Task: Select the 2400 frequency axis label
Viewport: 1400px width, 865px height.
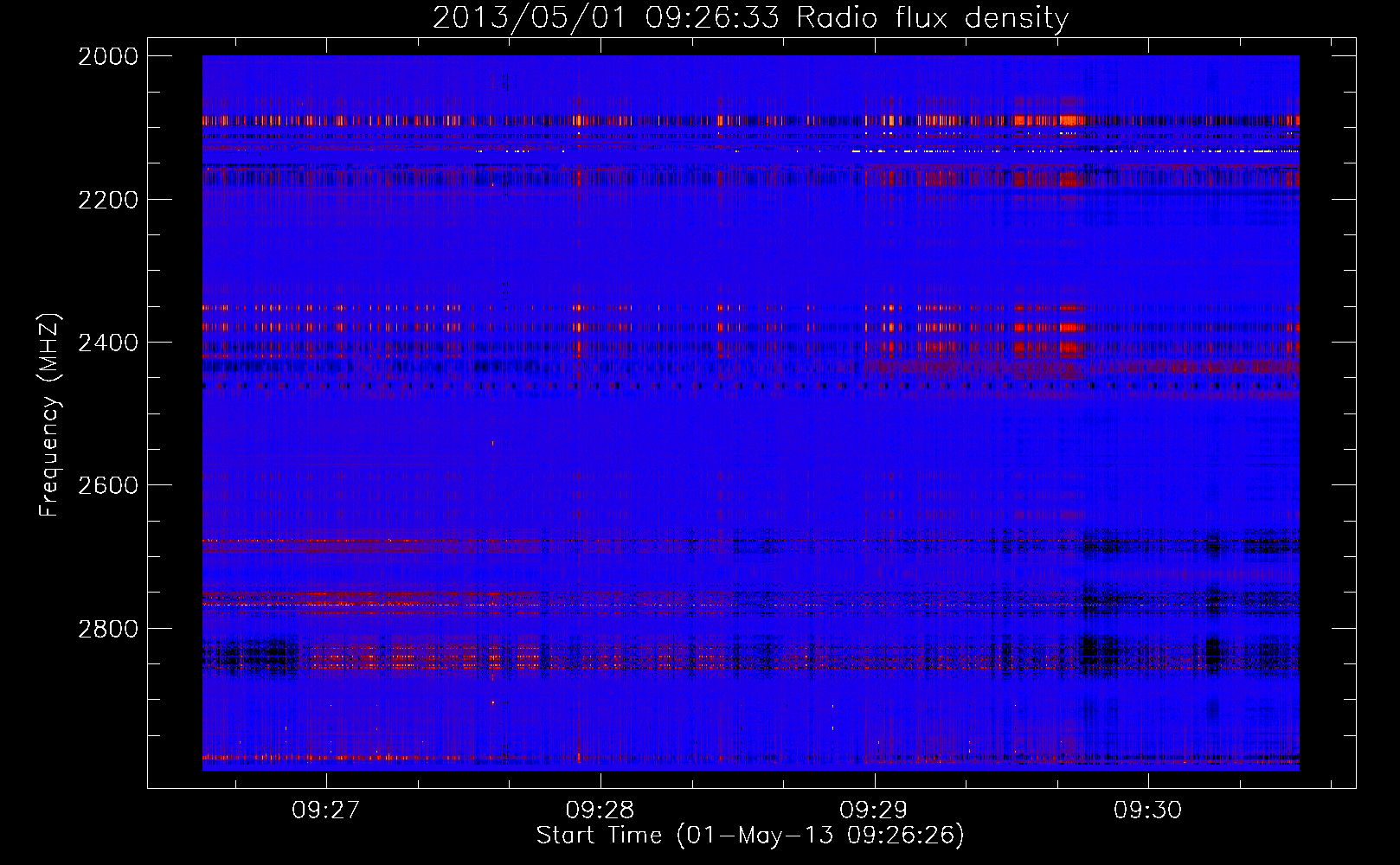Action: pos(108,343)
